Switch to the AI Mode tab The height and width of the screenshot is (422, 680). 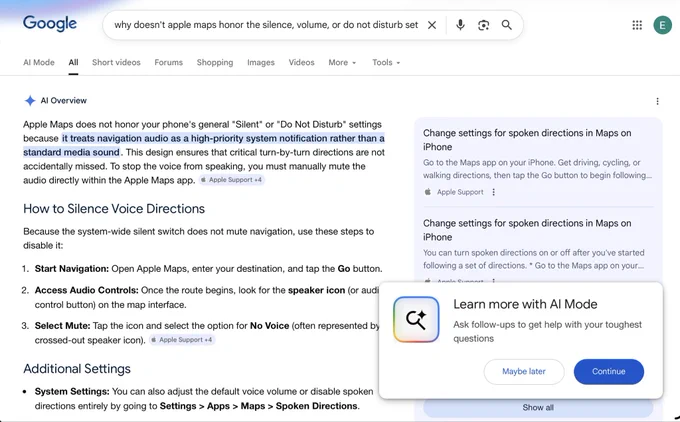[39, 62]
